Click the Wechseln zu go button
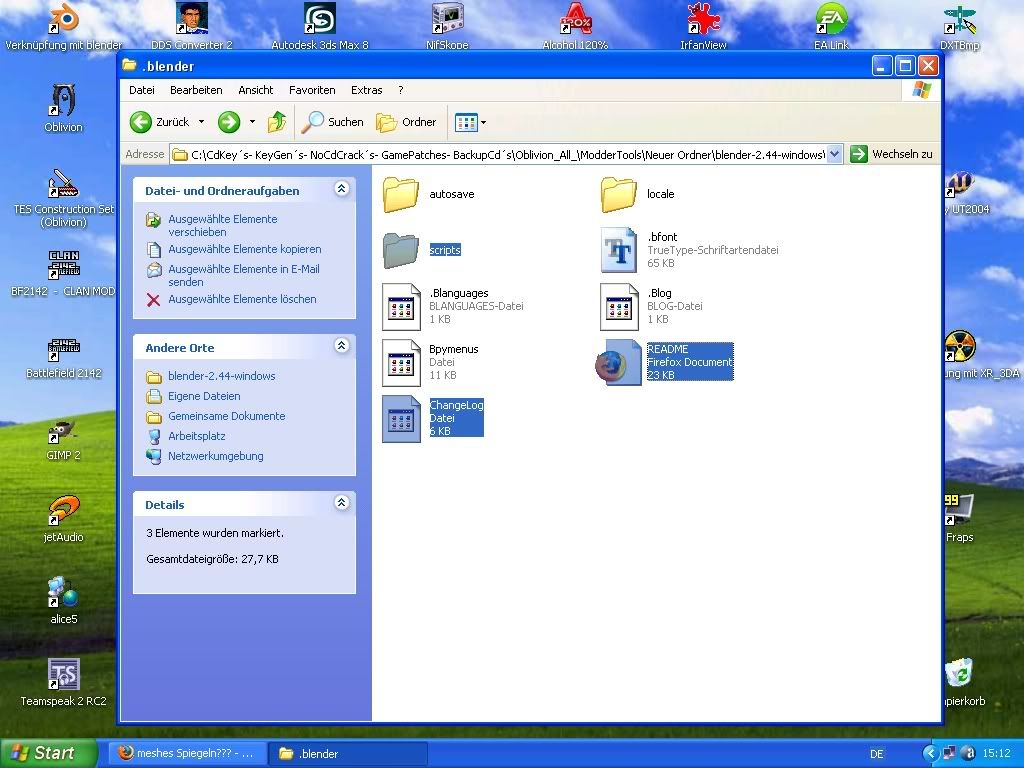Screen dimensions: 1024x768 point(892,154)
